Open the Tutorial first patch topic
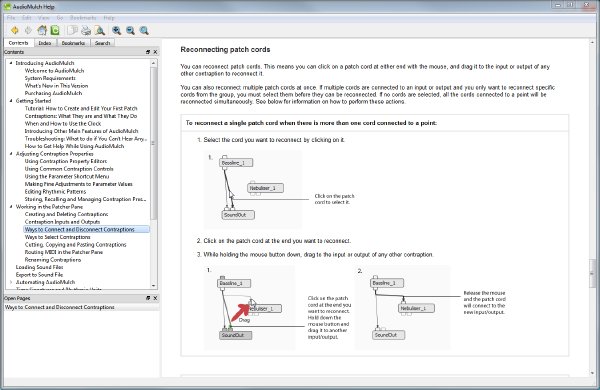Screen dimensions: 600x390 pos(81,108)
